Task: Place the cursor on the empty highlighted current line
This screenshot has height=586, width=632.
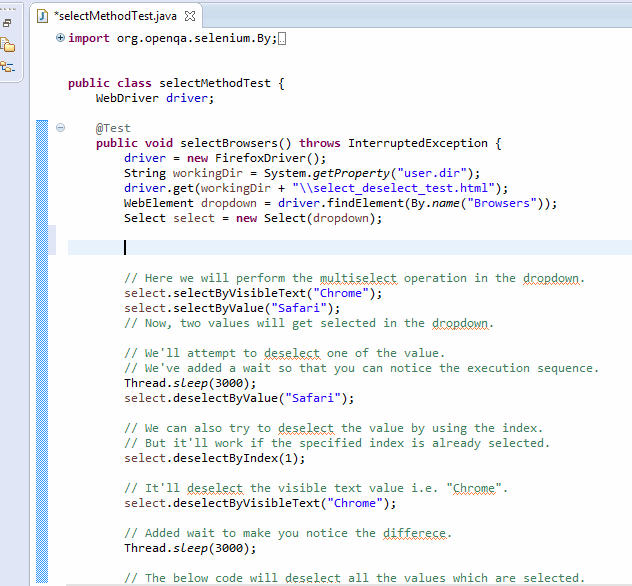Action: click(x=350, y=247)
